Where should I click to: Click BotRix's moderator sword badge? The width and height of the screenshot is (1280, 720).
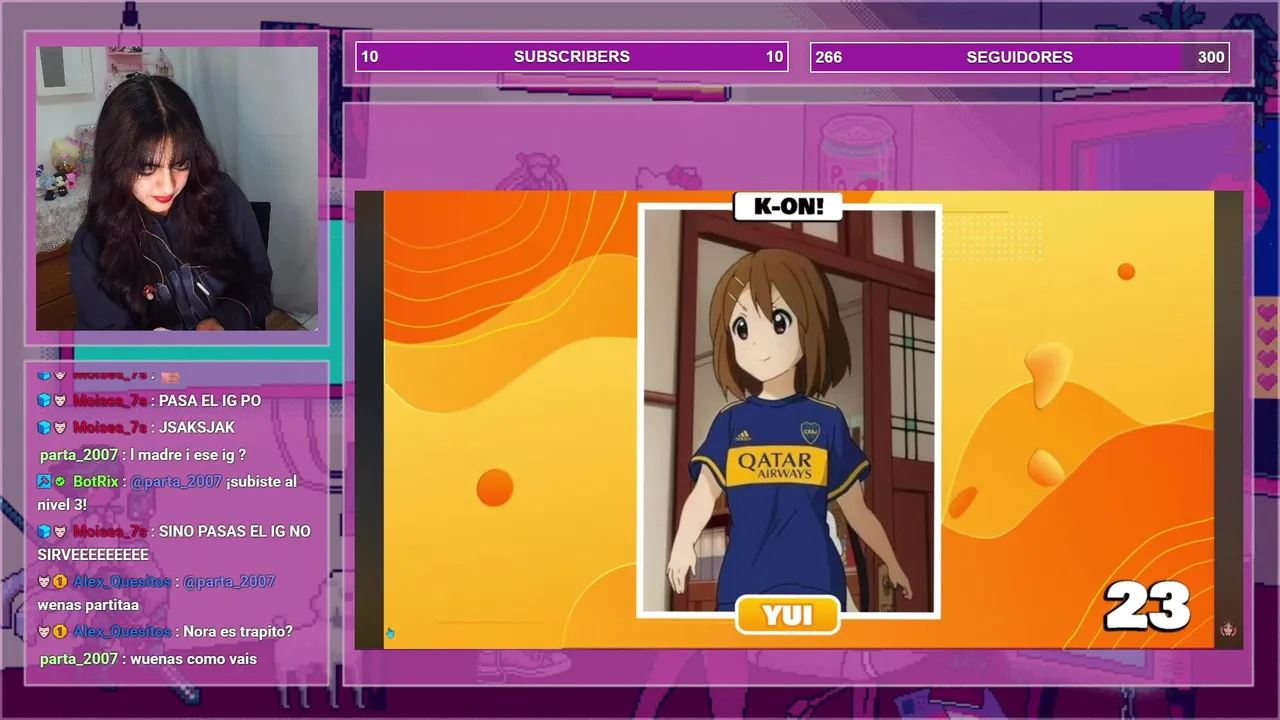click(44, 481)
